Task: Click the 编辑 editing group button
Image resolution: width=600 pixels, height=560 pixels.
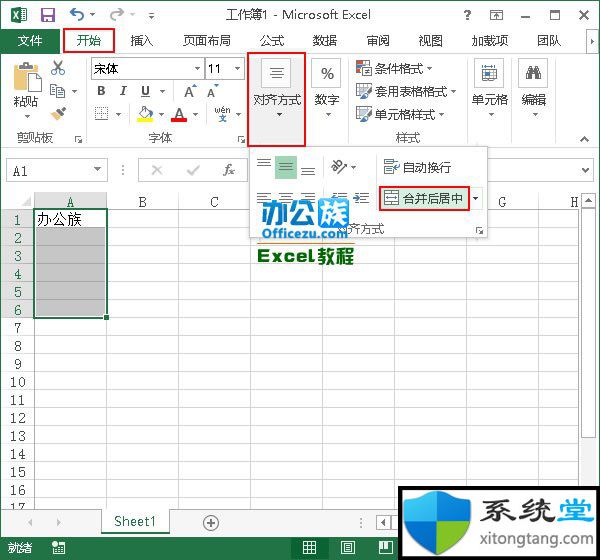Action: (534, 89)
